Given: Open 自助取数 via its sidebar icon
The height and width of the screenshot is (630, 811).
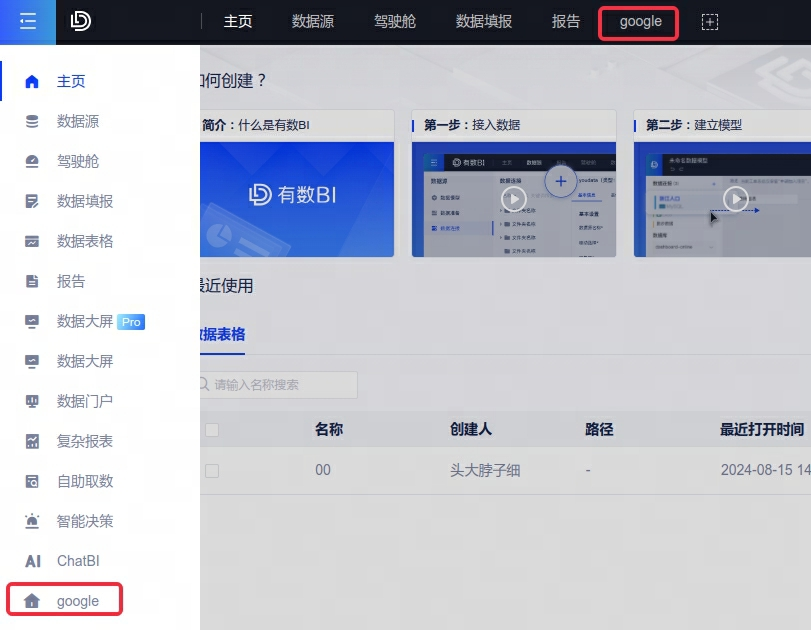Looking at the screenshot, I should pyautogui.click(x=32, y=481).
